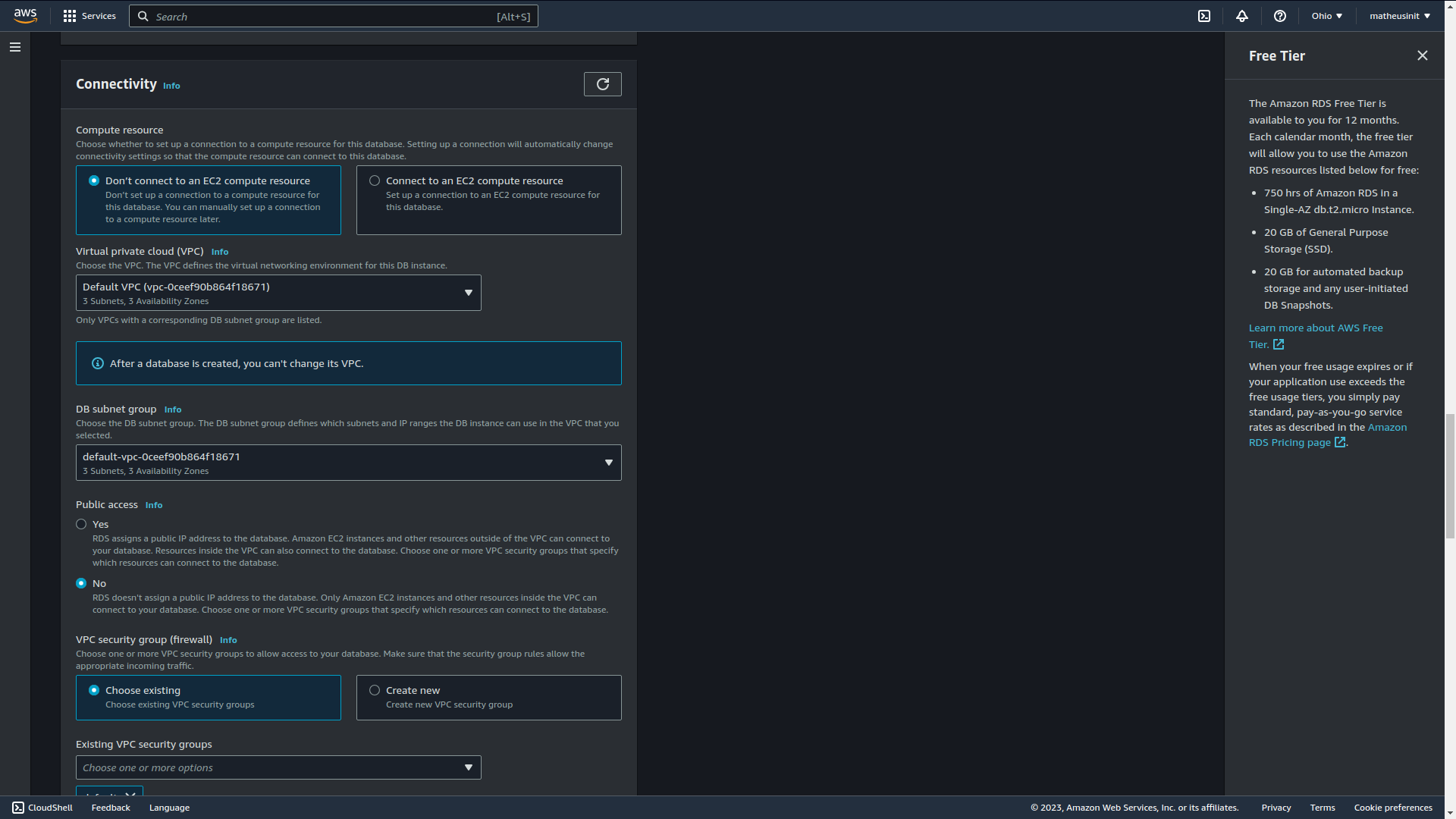Click the Help question mark icon
Image resolution: width=1456 pixels, height=819 pixels.
click(1281, 16)
